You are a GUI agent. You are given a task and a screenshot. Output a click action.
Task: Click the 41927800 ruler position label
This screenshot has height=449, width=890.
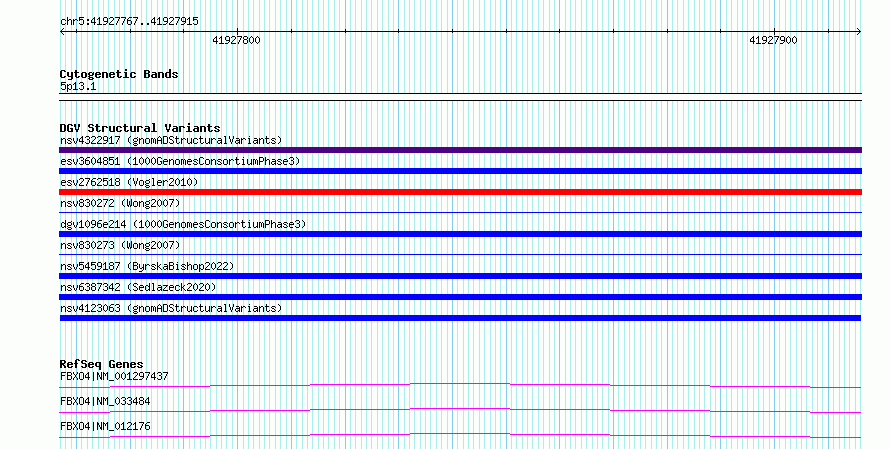[236, 40]
